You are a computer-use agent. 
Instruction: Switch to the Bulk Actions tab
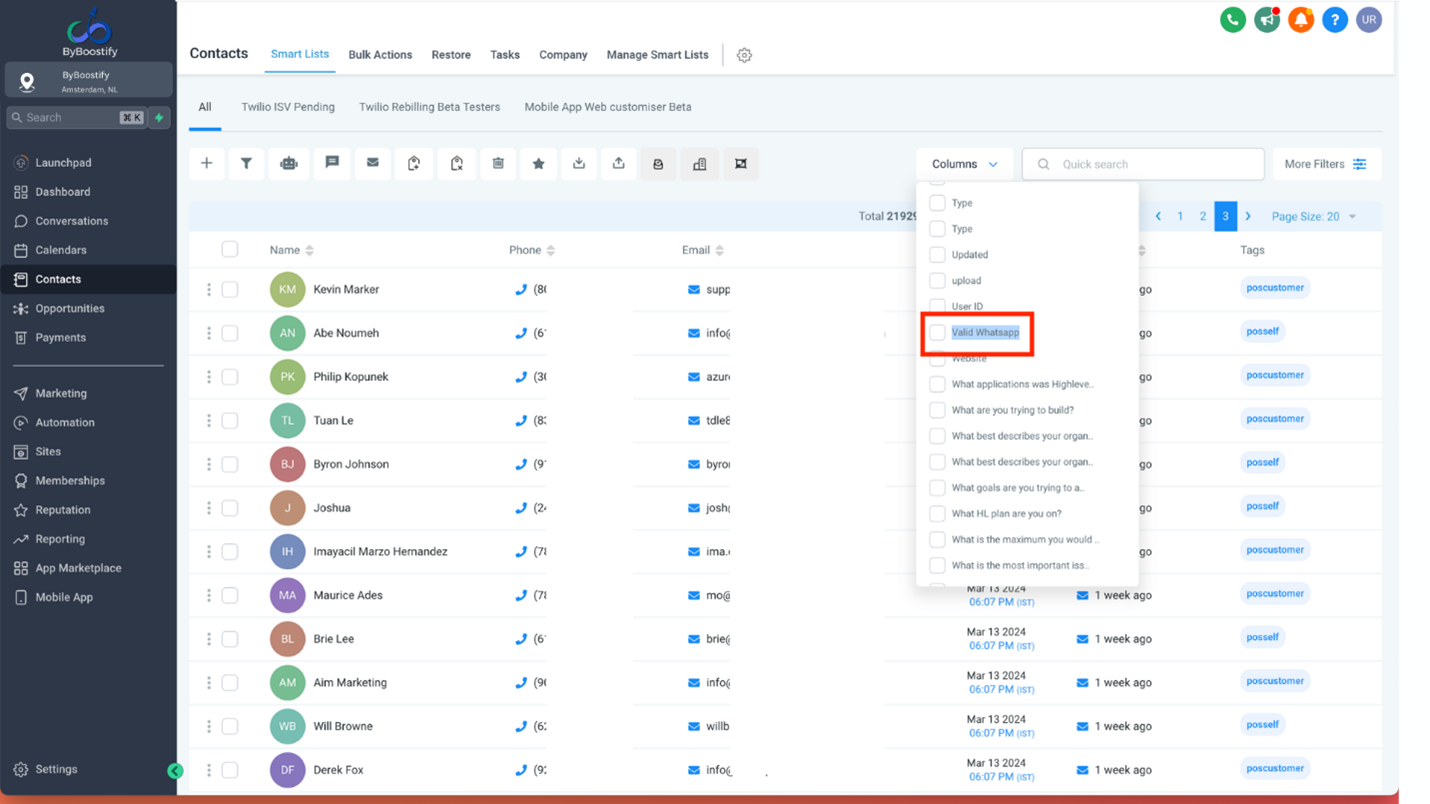(380, 55)
